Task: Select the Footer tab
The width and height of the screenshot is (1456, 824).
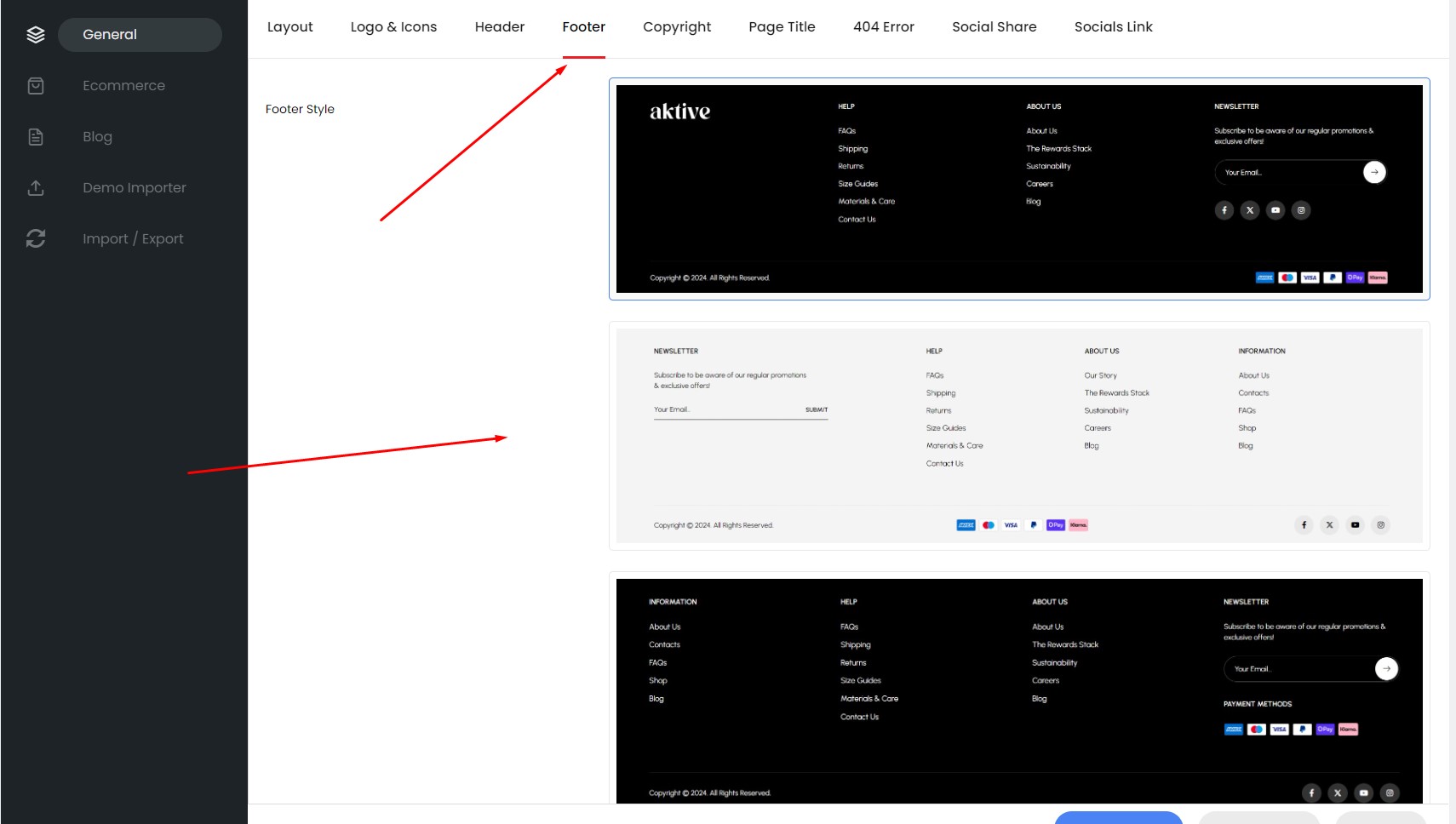Action: (583, 27)
